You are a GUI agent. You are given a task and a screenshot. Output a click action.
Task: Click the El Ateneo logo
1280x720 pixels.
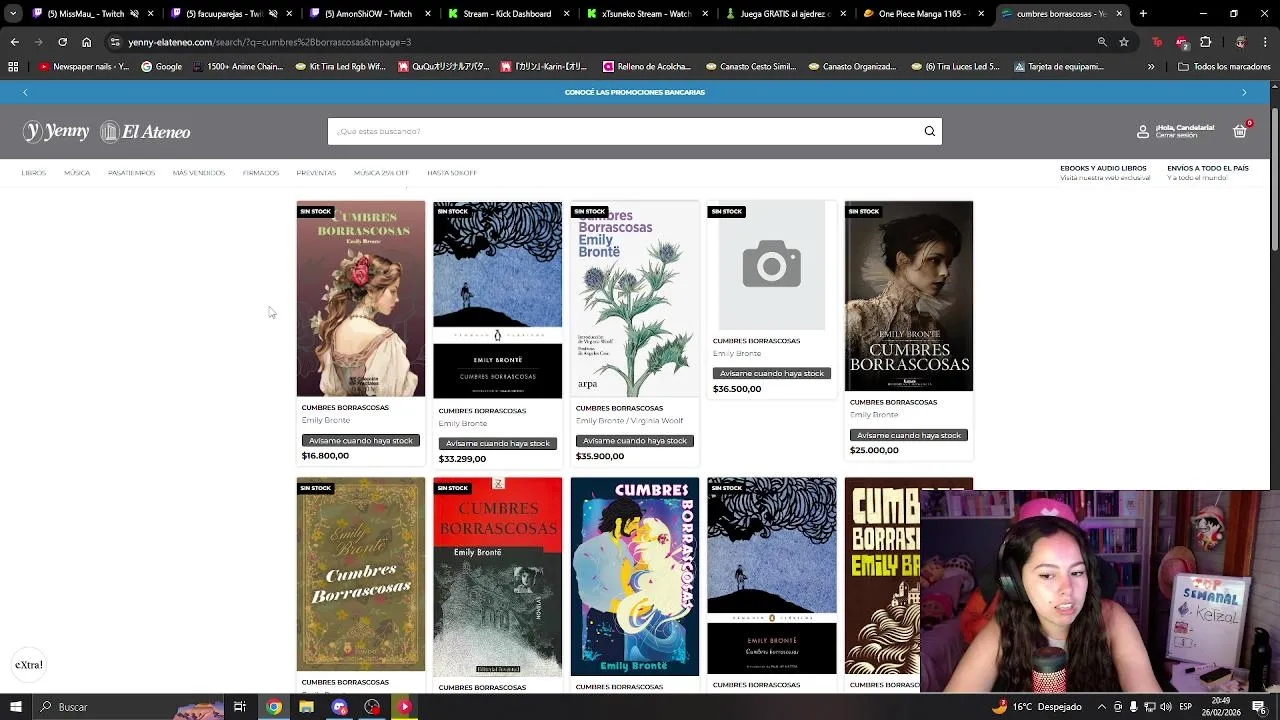[x=145, y=131]
